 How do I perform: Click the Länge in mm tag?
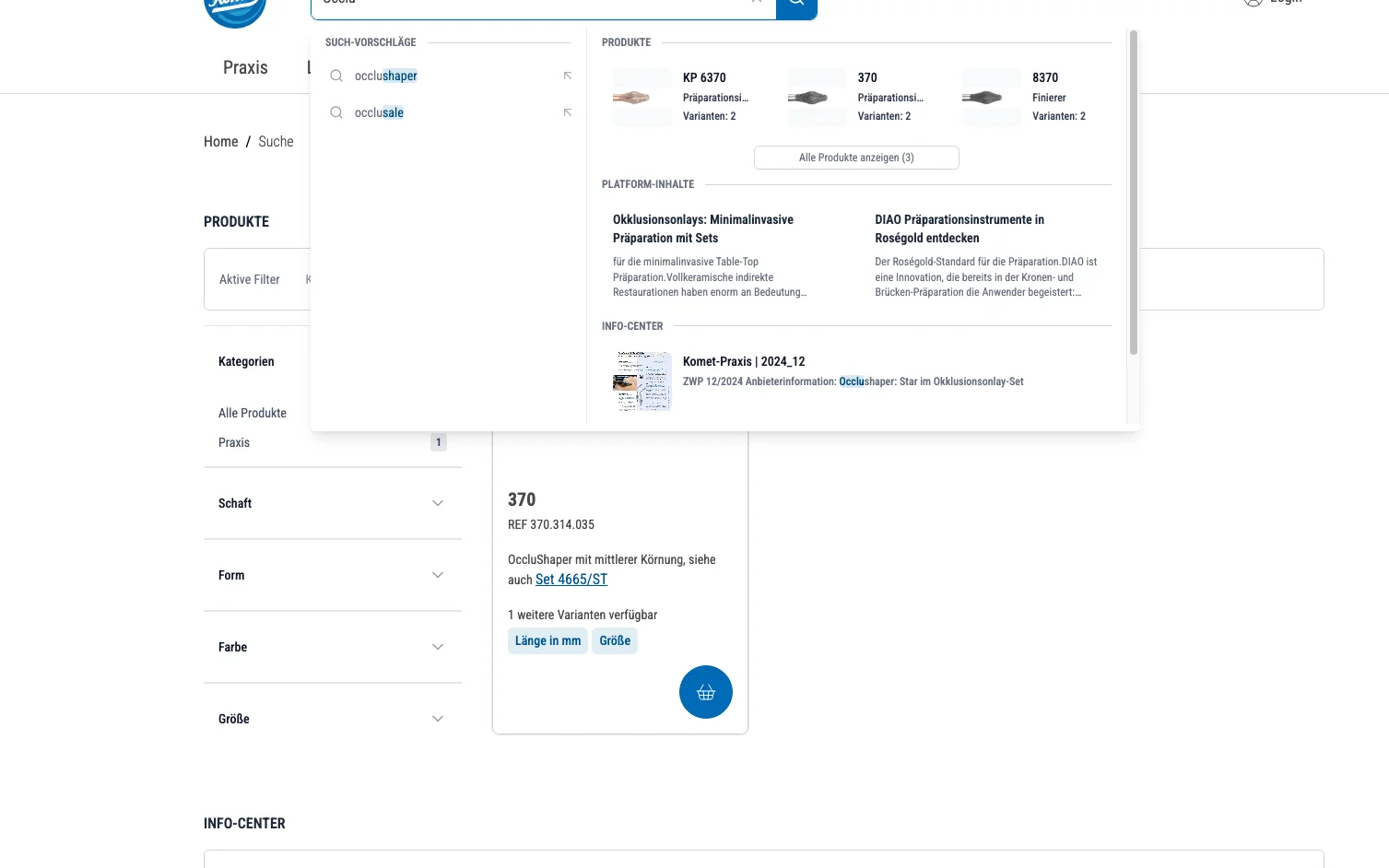pyautogui.click(x=547, y=640)
